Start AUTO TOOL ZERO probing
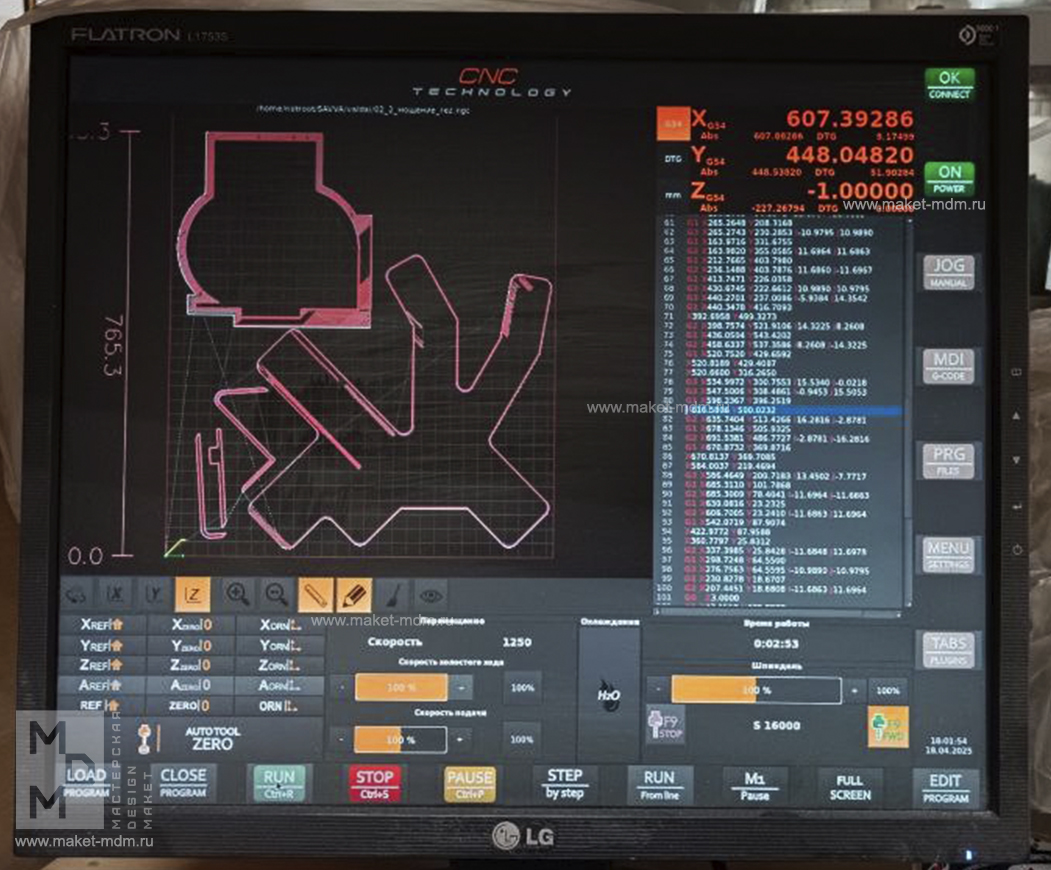 (212, 738)
